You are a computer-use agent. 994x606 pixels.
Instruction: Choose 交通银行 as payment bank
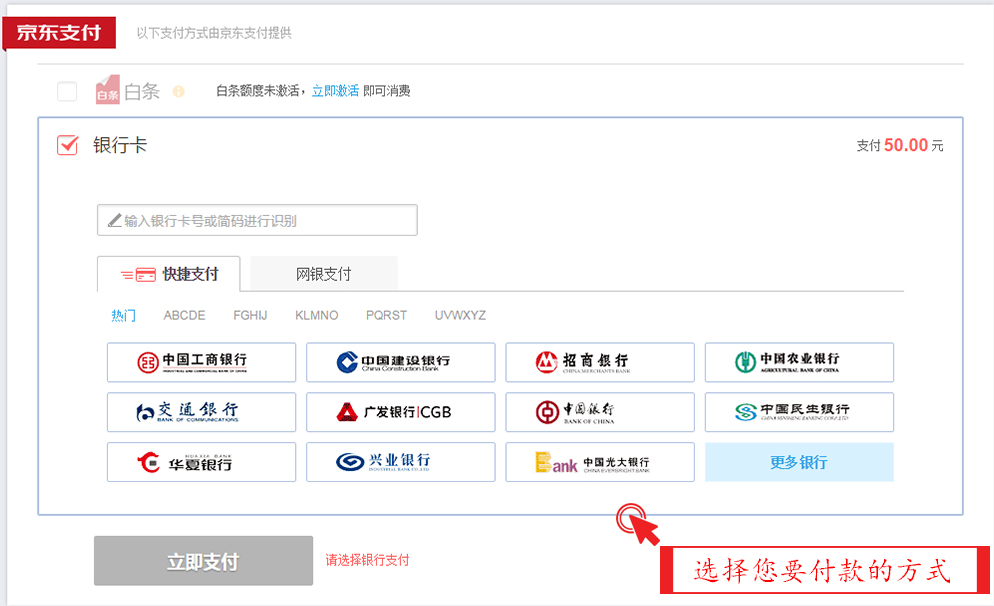(202, 412)
